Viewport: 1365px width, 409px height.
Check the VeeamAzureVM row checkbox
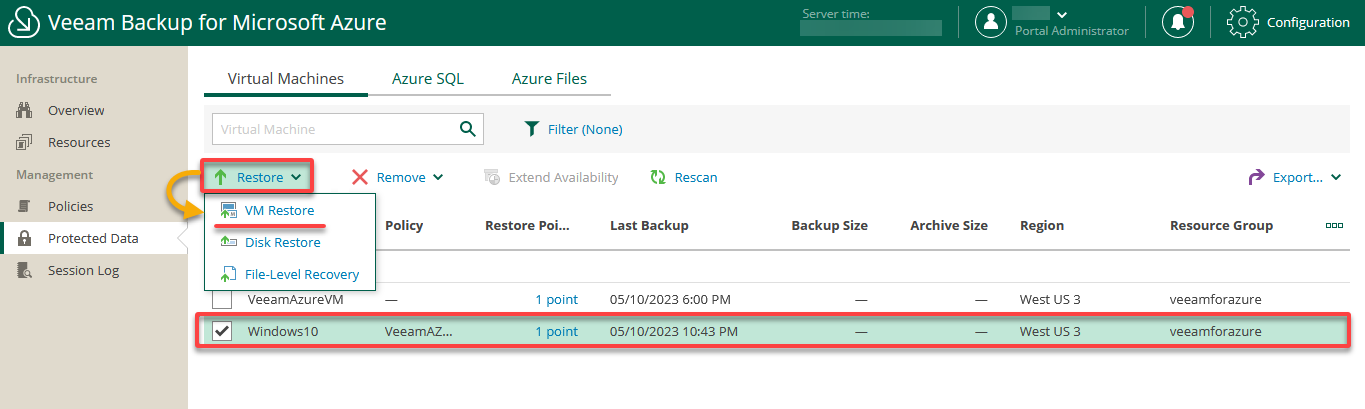click(x=222, y=299)
